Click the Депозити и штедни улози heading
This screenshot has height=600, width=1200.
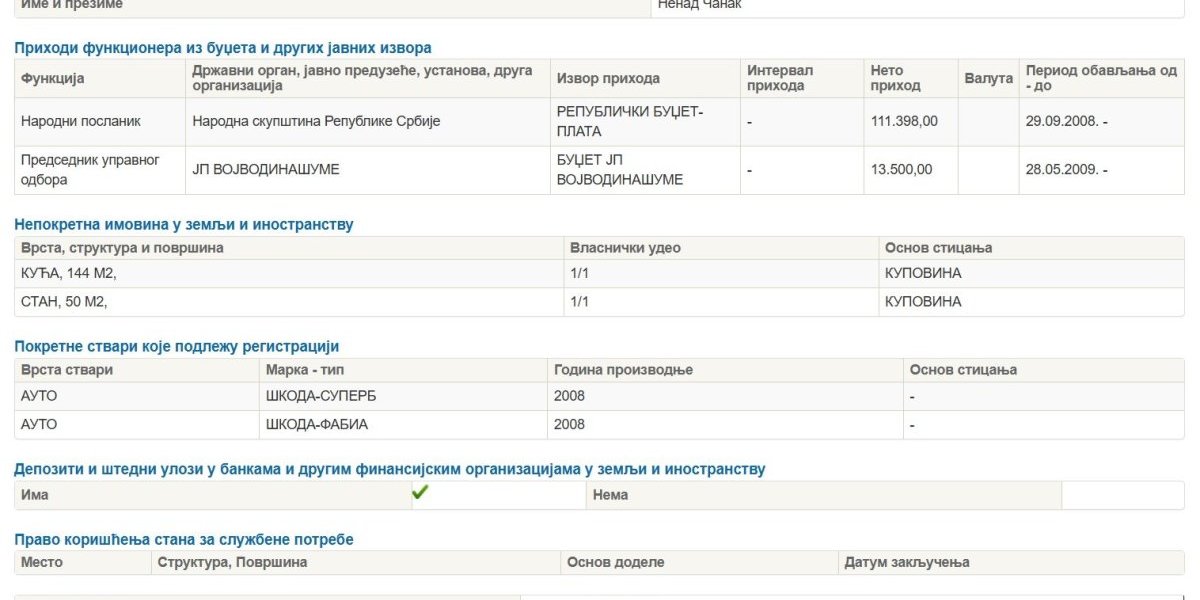click(x=390, y=469)
